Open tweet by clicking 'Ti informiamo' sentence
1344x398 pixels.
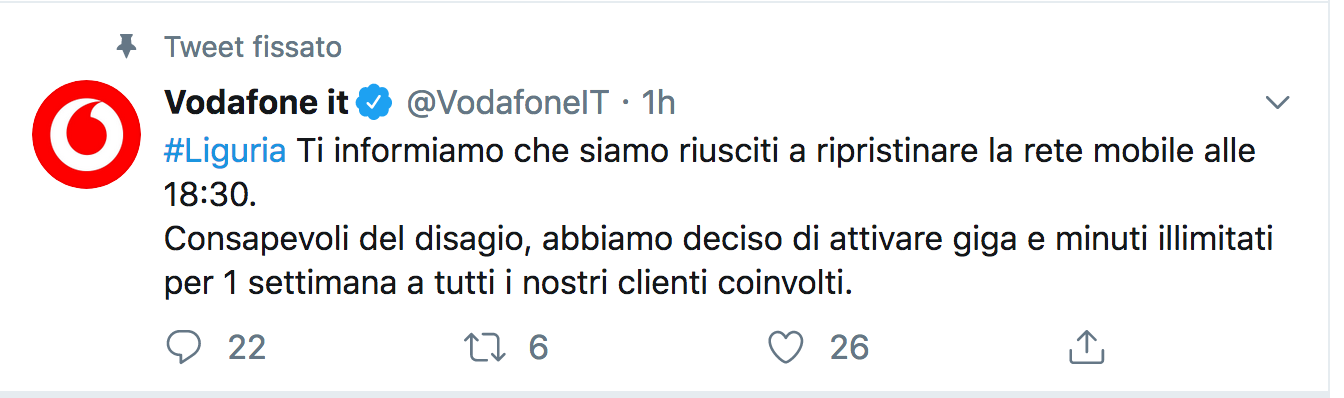[x=774, y=151]
